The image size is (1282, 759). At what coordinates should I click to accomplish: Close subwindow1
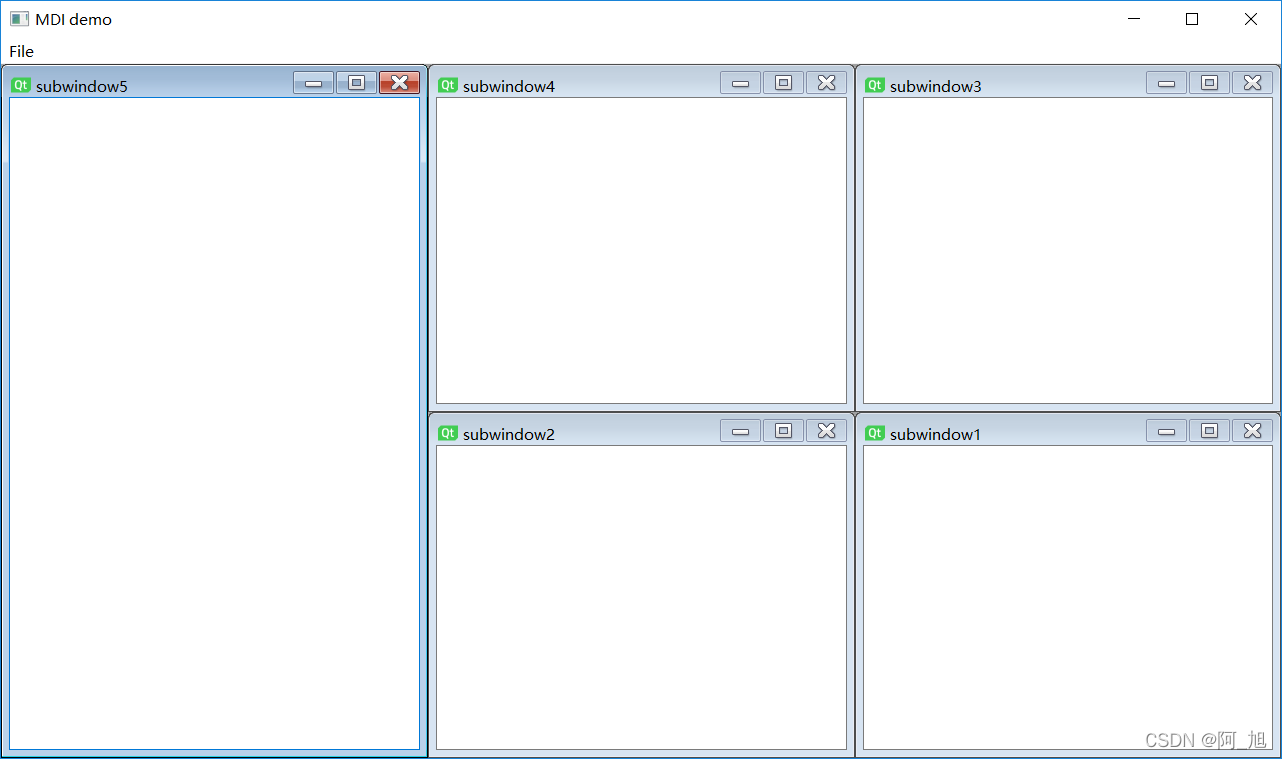click(x=1252, y=431)
